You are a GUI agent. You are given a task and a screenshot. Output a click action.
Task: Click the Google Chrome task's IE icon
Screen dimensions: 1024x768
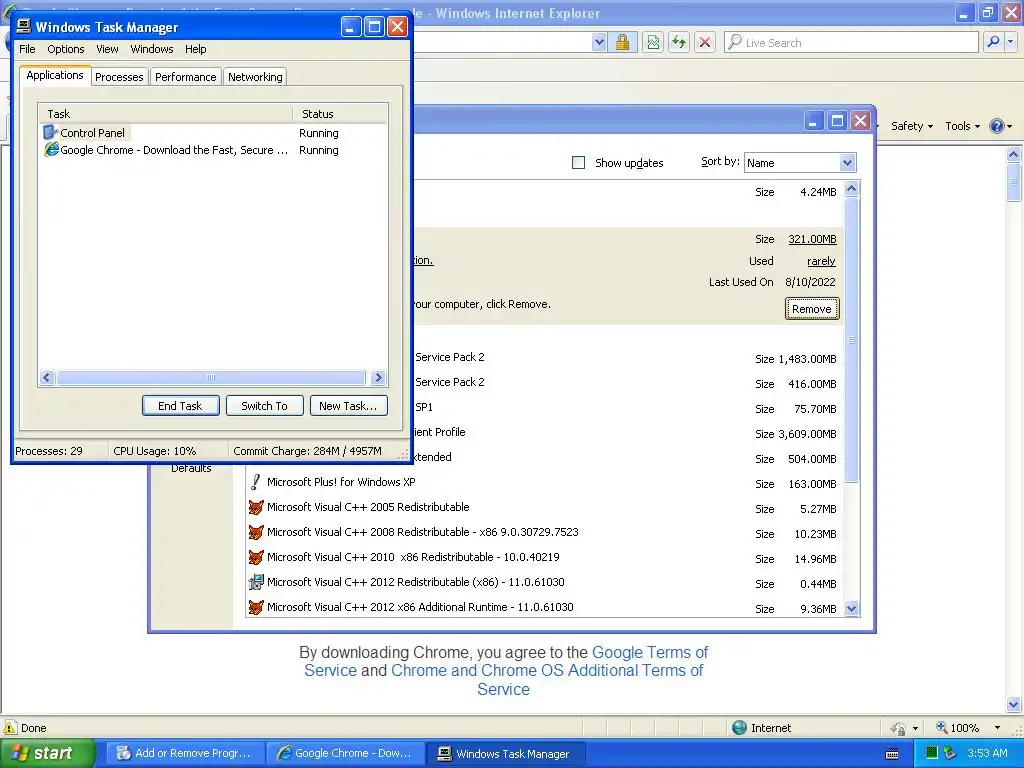click(51, 150)
